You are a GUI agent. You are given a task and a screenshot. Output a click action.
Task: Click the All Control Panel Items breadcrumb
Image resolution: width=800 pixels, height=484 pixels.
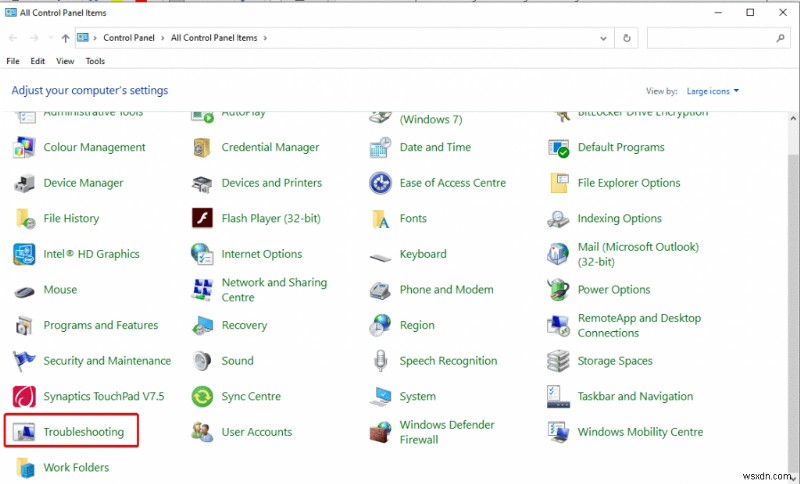coord(214,38)
